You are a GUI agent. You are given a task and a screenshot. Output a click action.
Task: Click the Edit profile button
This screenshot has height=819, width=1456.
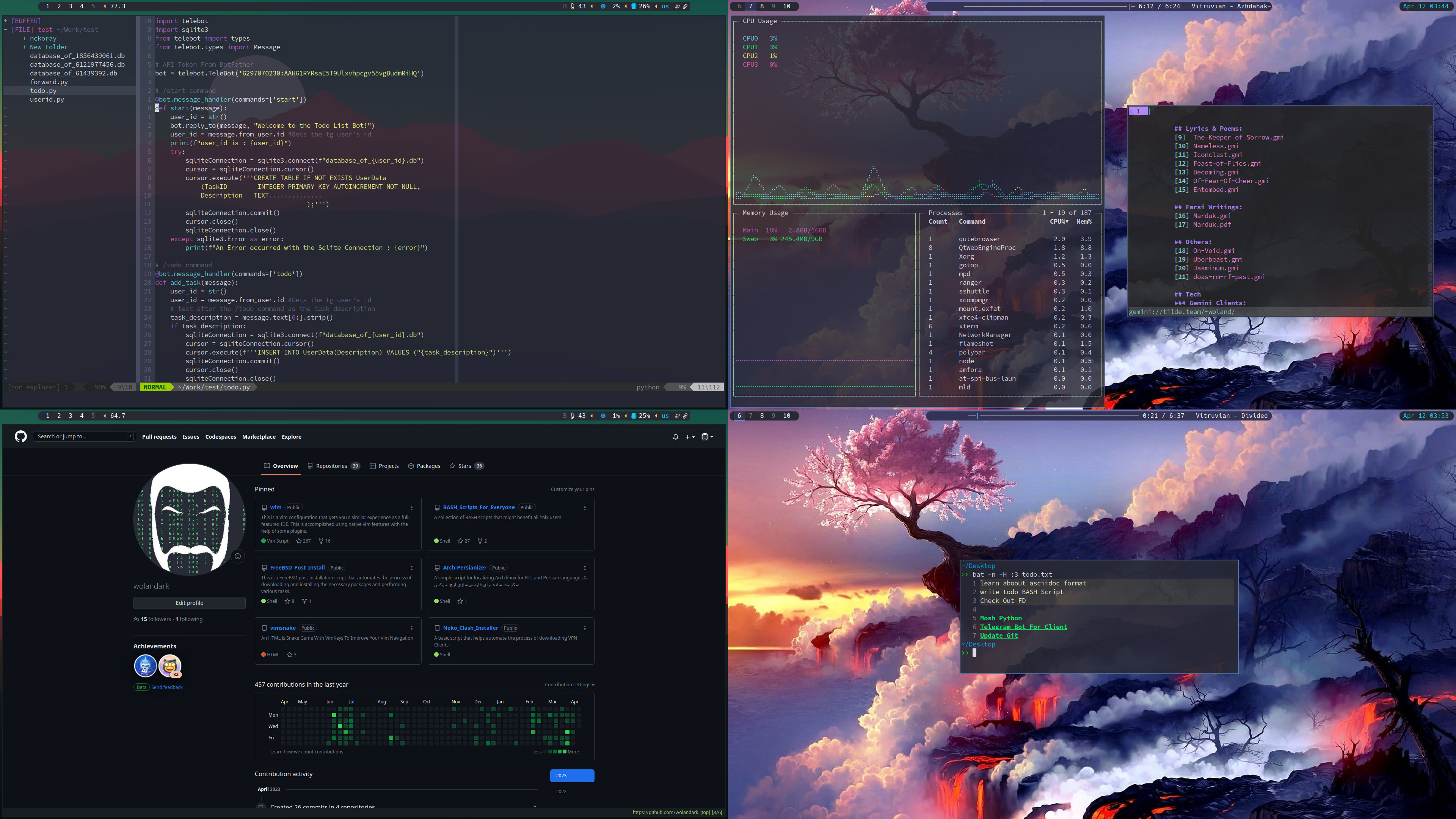(x=189, y=602)
